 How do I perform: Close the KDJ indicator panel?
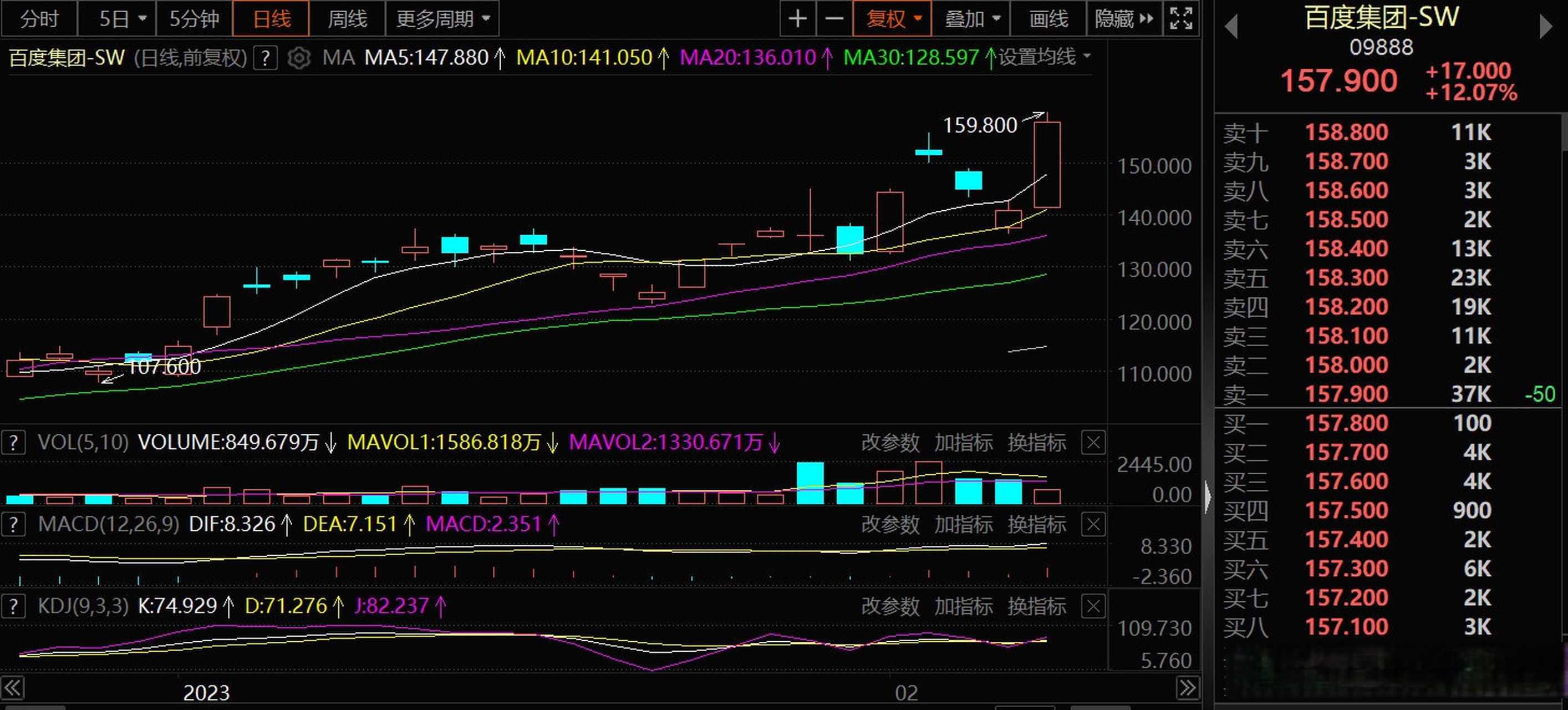(x=1093, y=606)
